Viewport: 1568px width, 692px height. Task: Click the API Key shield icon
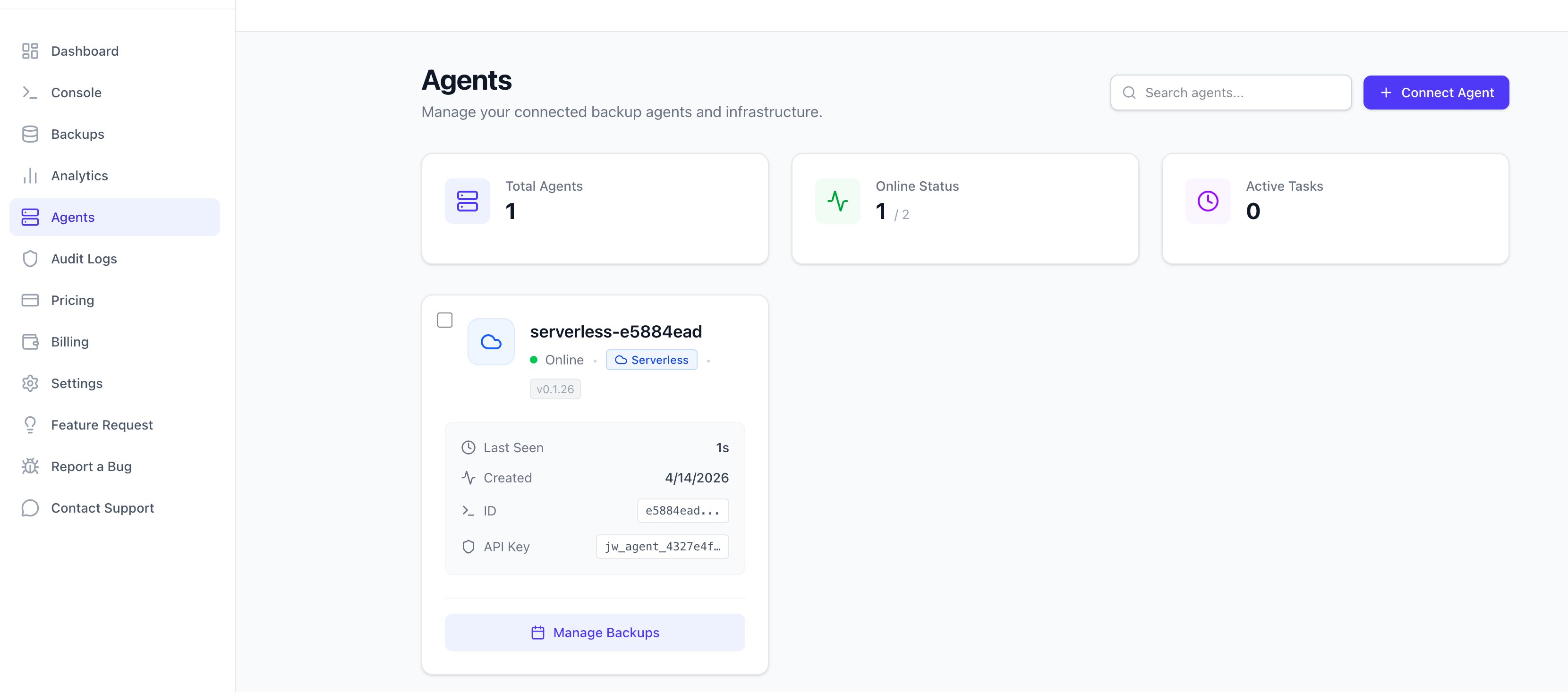[468, 547]
